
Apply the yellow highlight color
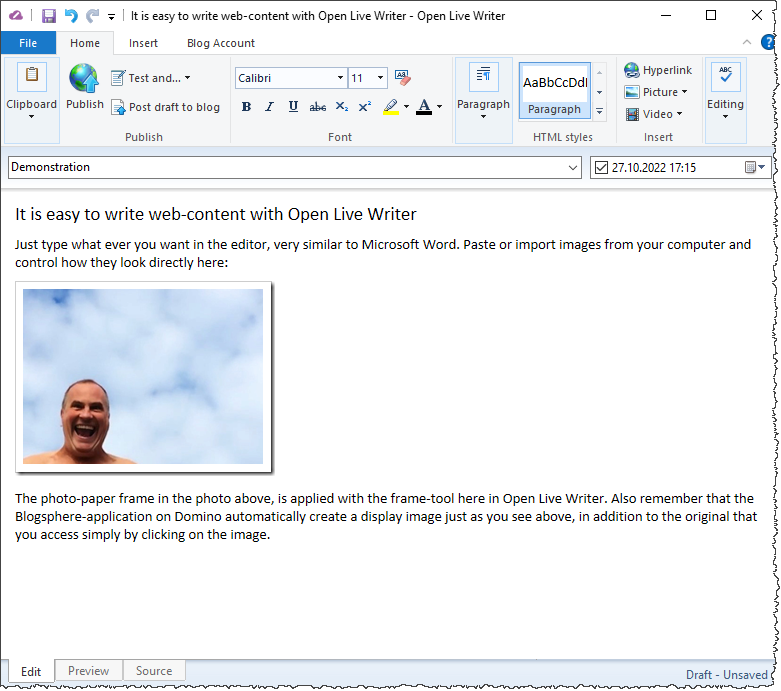(x=391, y=107)
